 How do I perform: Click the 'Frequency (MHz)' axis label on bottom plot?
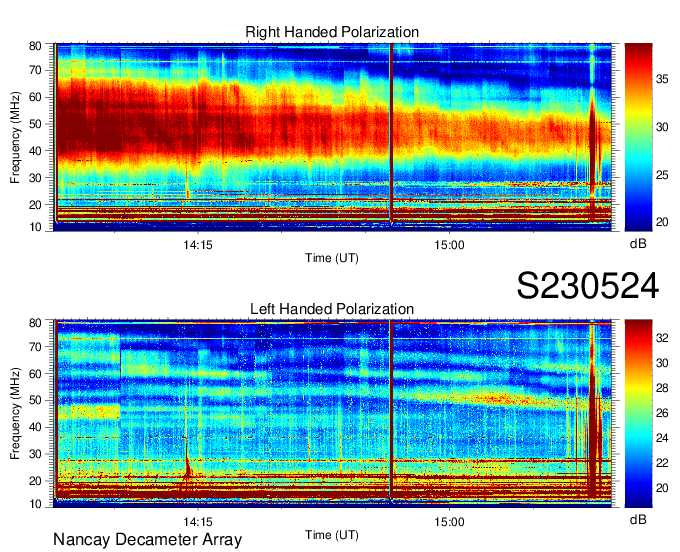point(15,414)
